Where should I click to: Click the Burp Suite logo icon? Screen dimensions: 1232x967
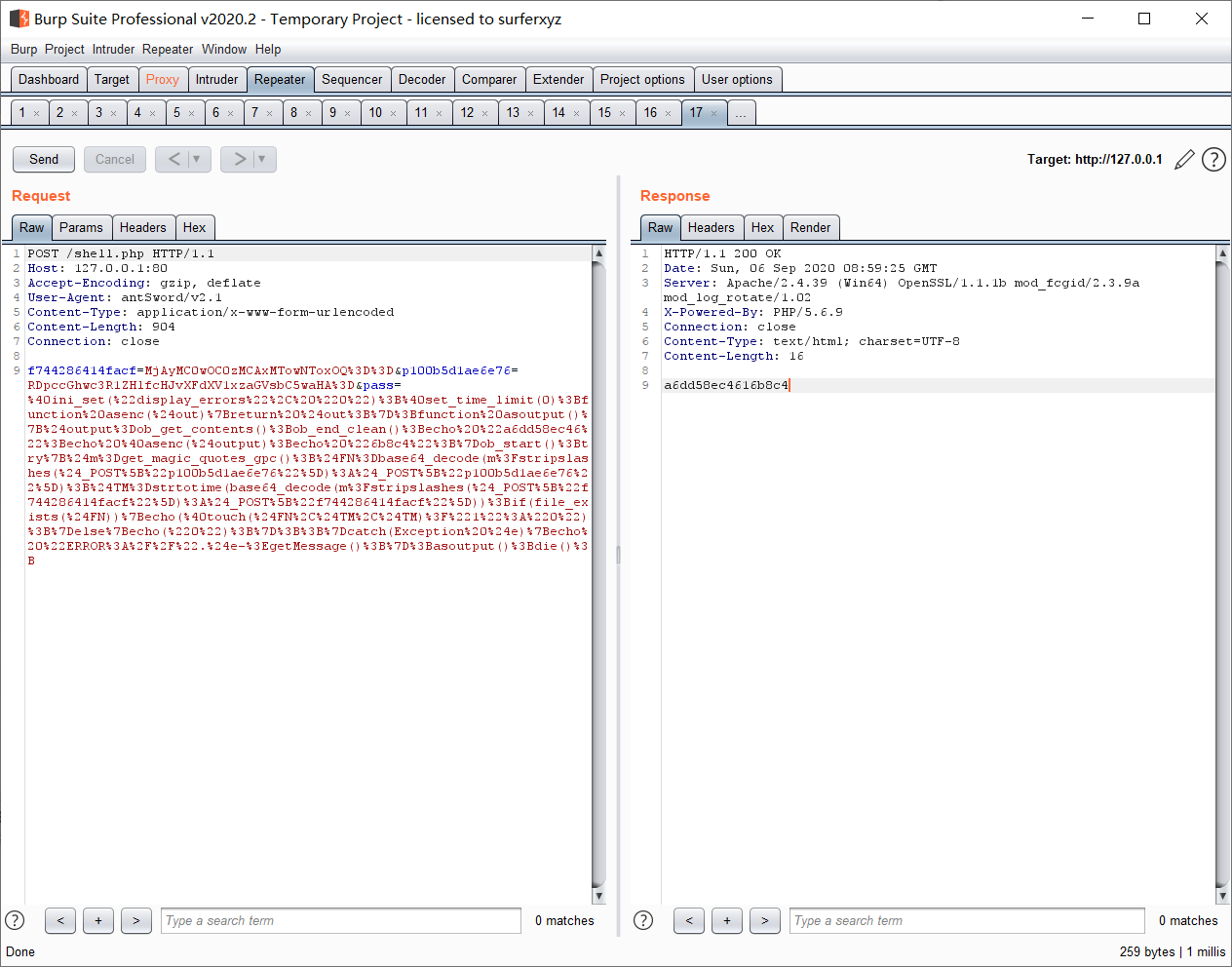pos(19,19)
